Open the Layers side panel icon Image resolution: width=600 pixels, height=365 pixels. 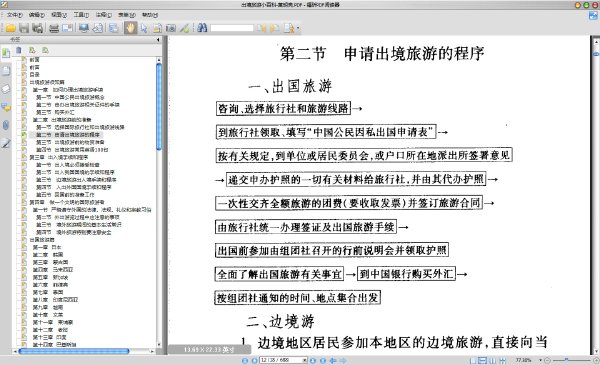click(6, 89)
